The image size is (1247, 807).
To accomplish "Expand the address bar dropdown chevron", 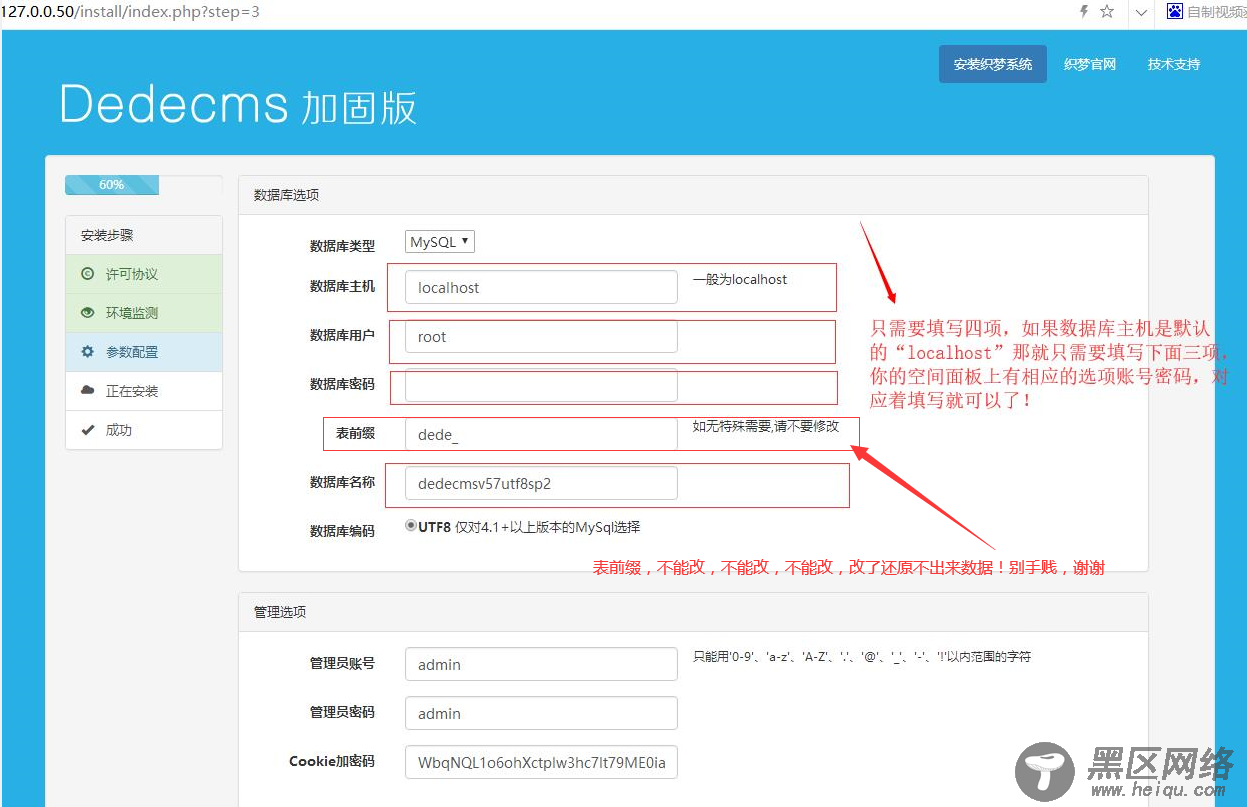I will coord(1141,12).
